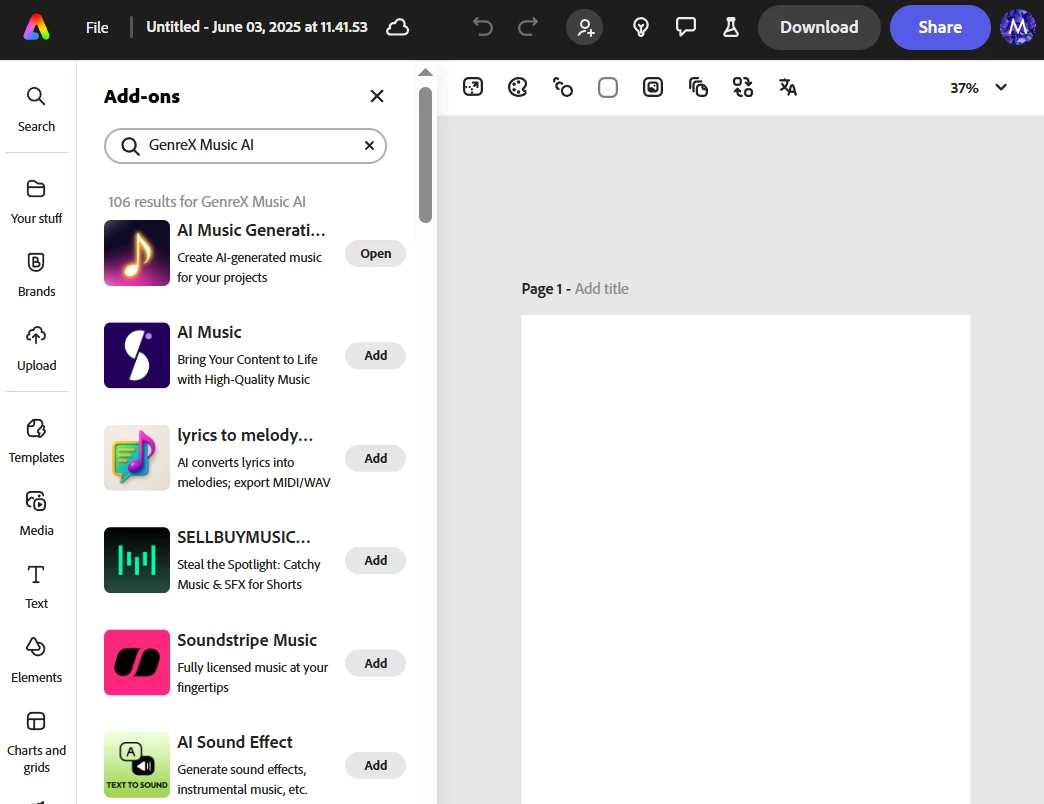Clear the GenreX Music AI search text
The image size is (1044, 804).
pyautogui.click(x=369, y=146)
